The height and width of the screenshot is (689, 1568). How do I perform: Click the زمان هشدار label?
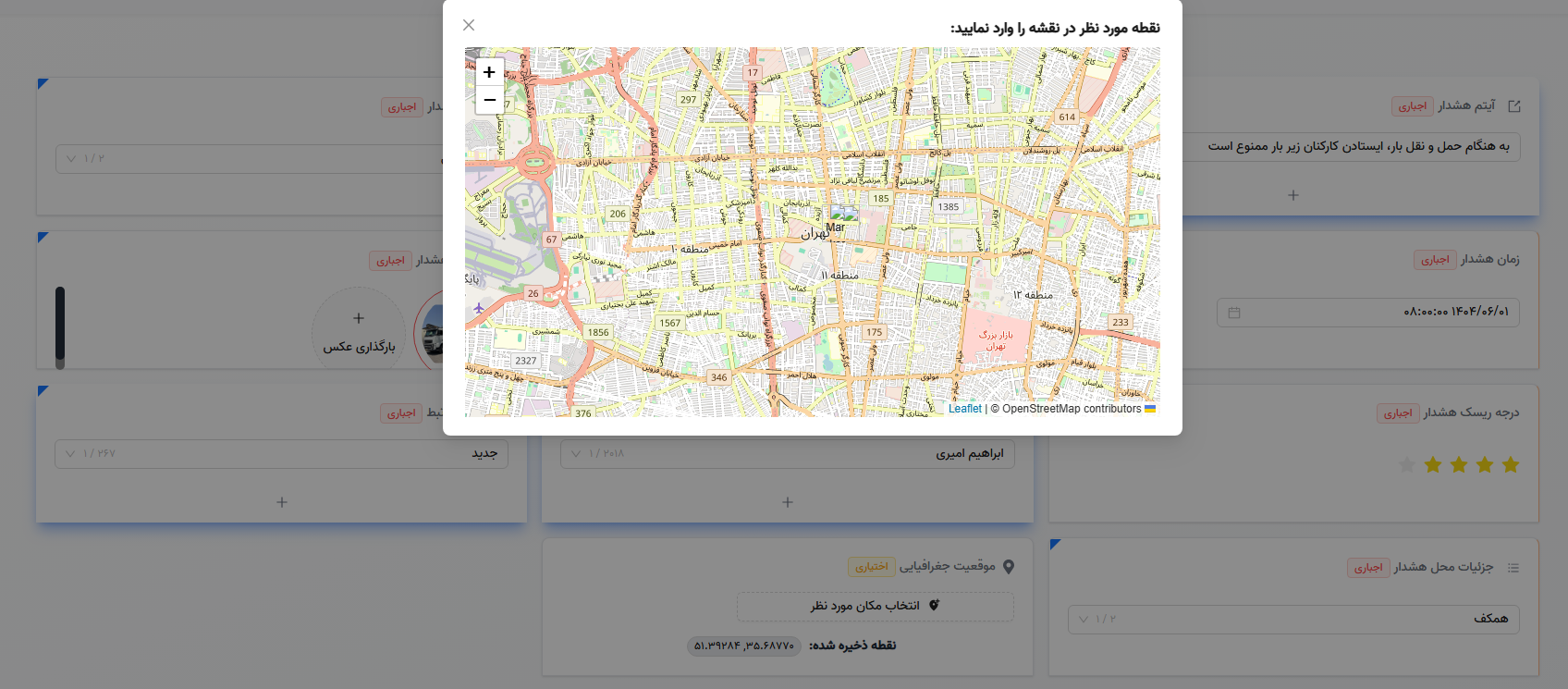point(1490,259)
